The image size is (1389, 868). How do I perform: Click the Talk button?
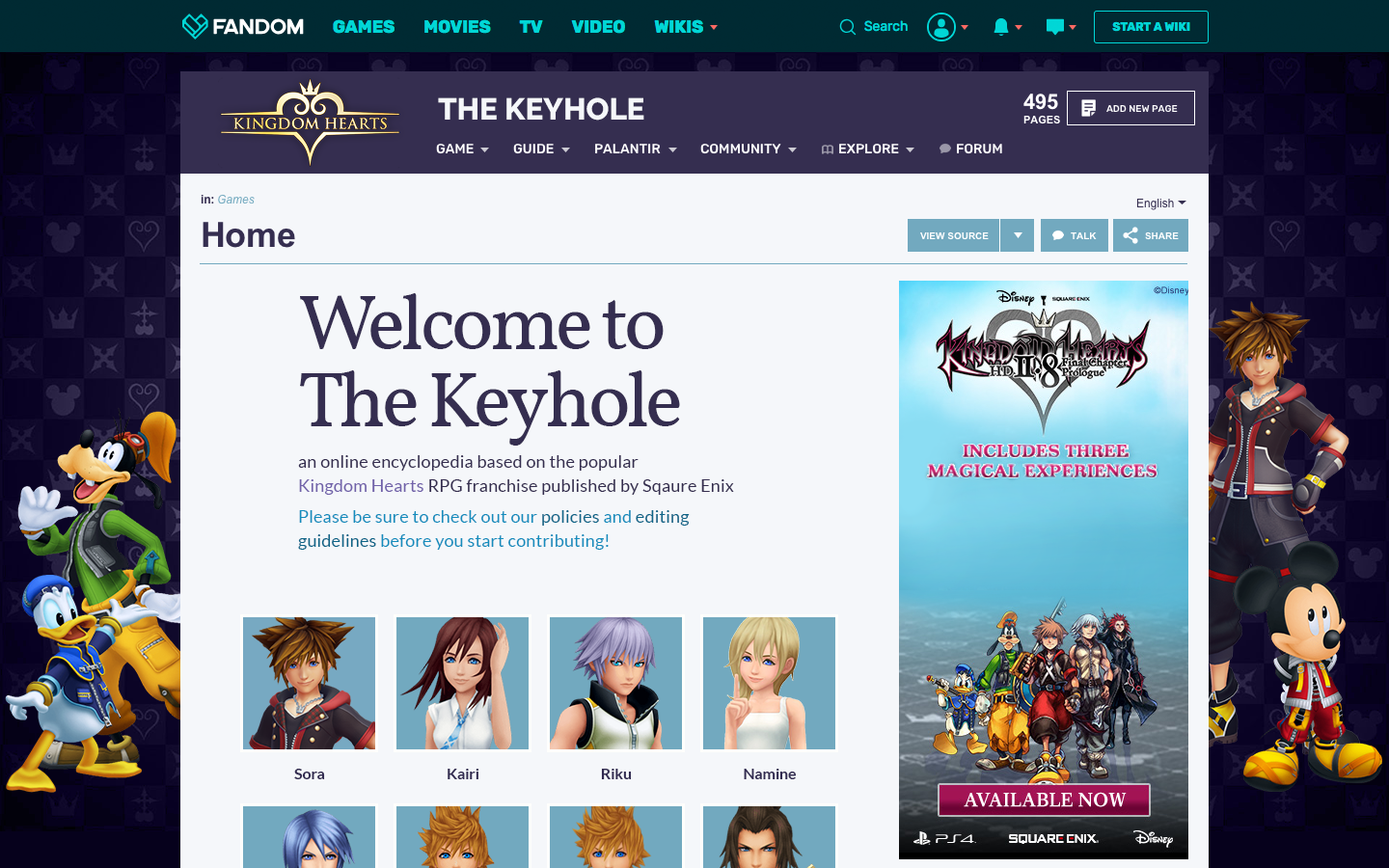tap(1075, 235)
